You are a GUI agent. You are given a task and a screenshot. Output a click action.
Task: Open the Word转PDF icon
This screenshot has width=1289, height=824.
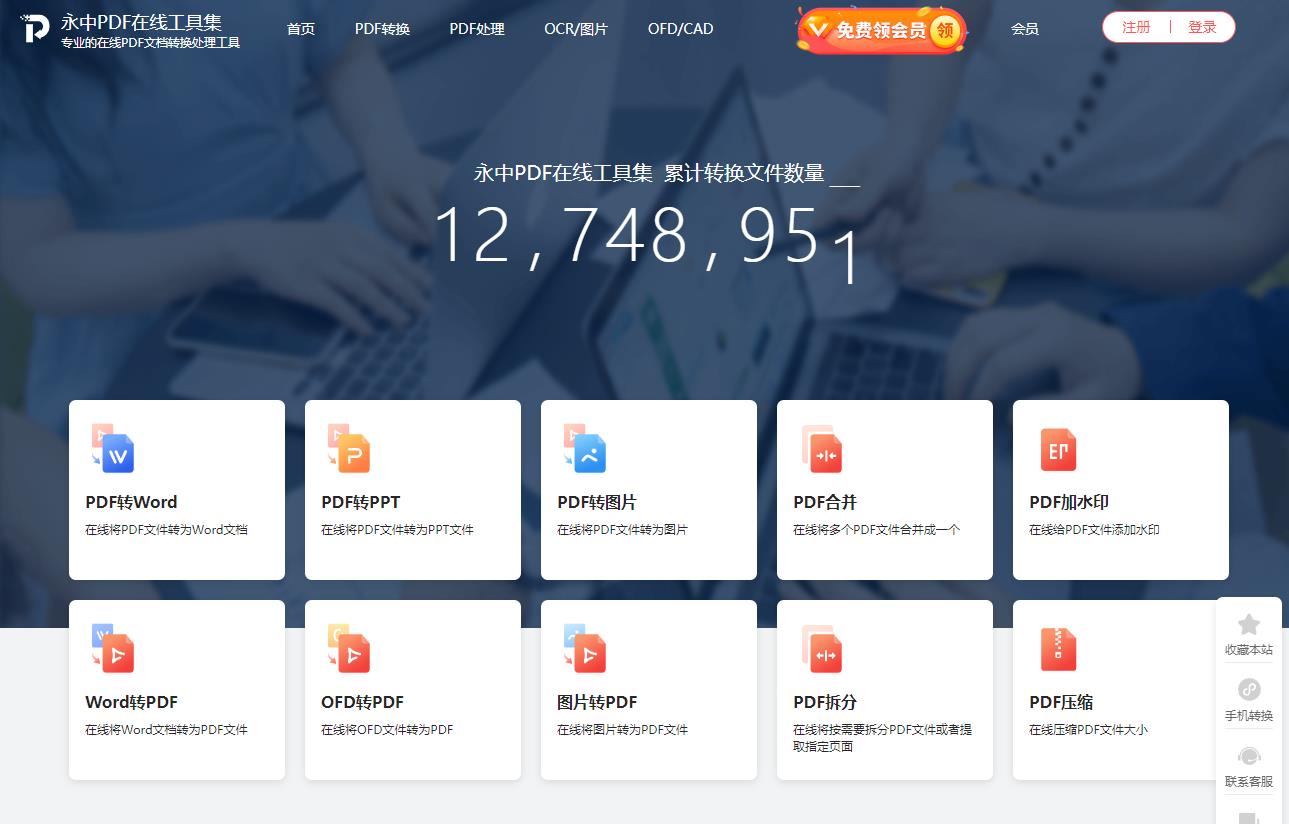[x=112, y=649]
